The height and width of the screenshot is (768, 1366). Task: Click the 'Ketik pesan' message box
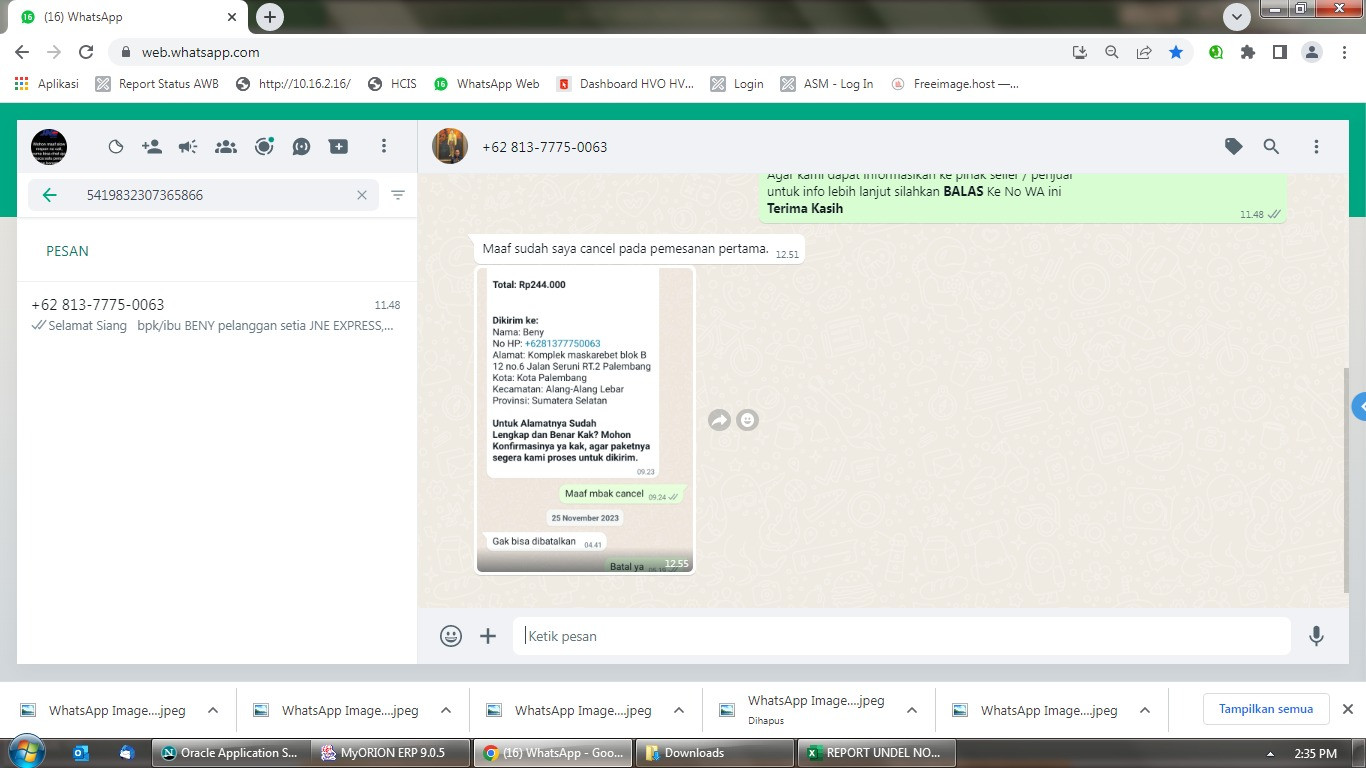click(x=902, y=636)
